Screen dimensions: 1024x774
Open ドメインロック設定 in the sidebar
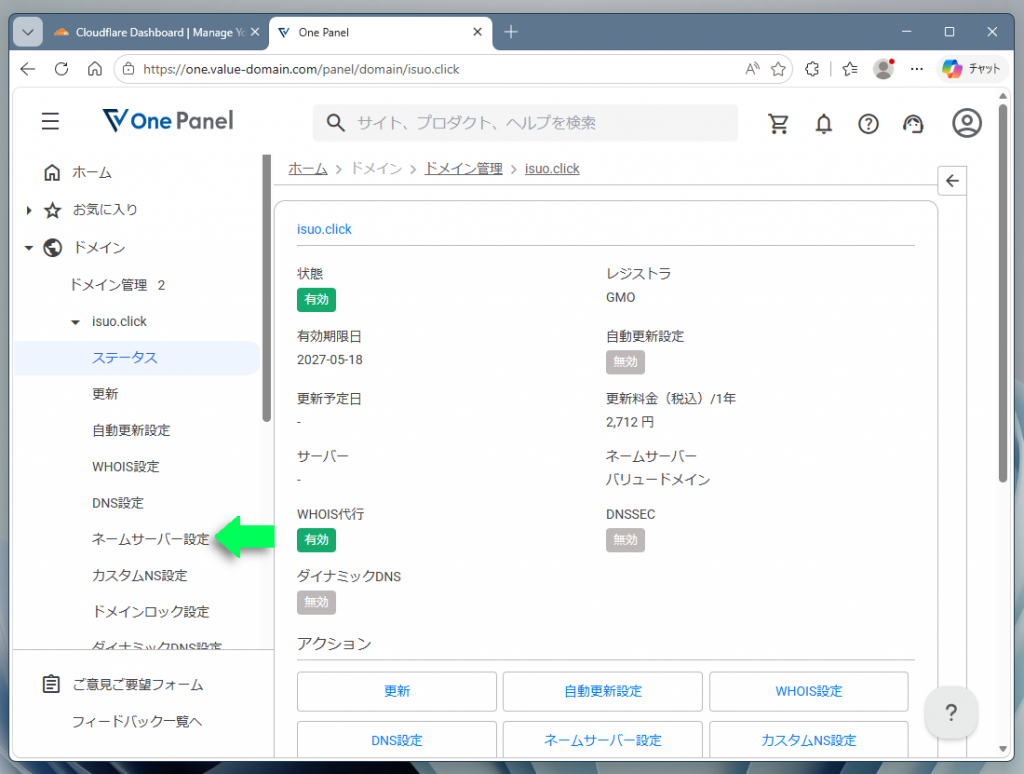click(150, 612)
